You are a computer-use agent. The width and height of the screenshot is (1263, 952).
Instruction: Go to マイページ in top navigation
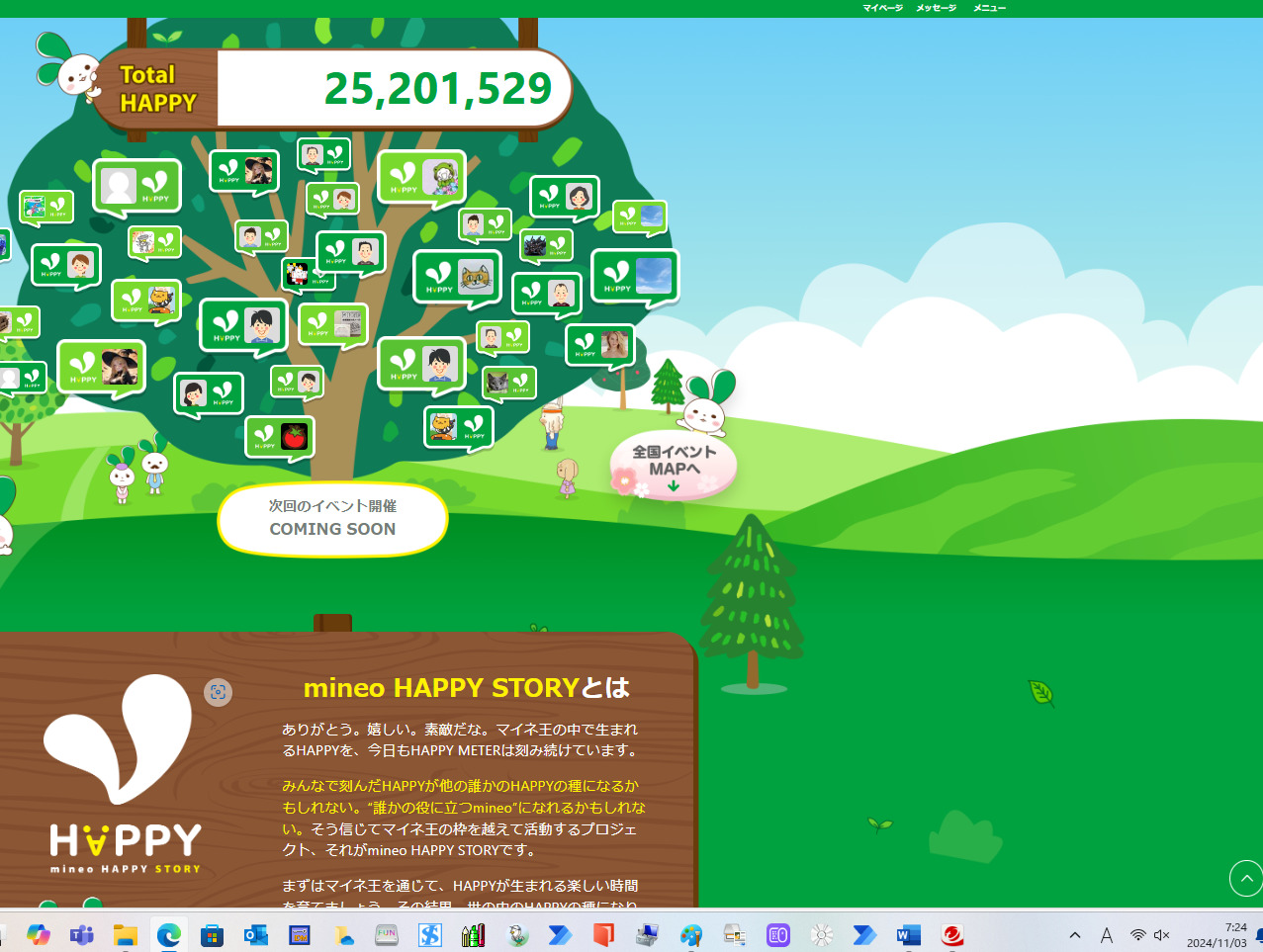click(x=882, y=8)
